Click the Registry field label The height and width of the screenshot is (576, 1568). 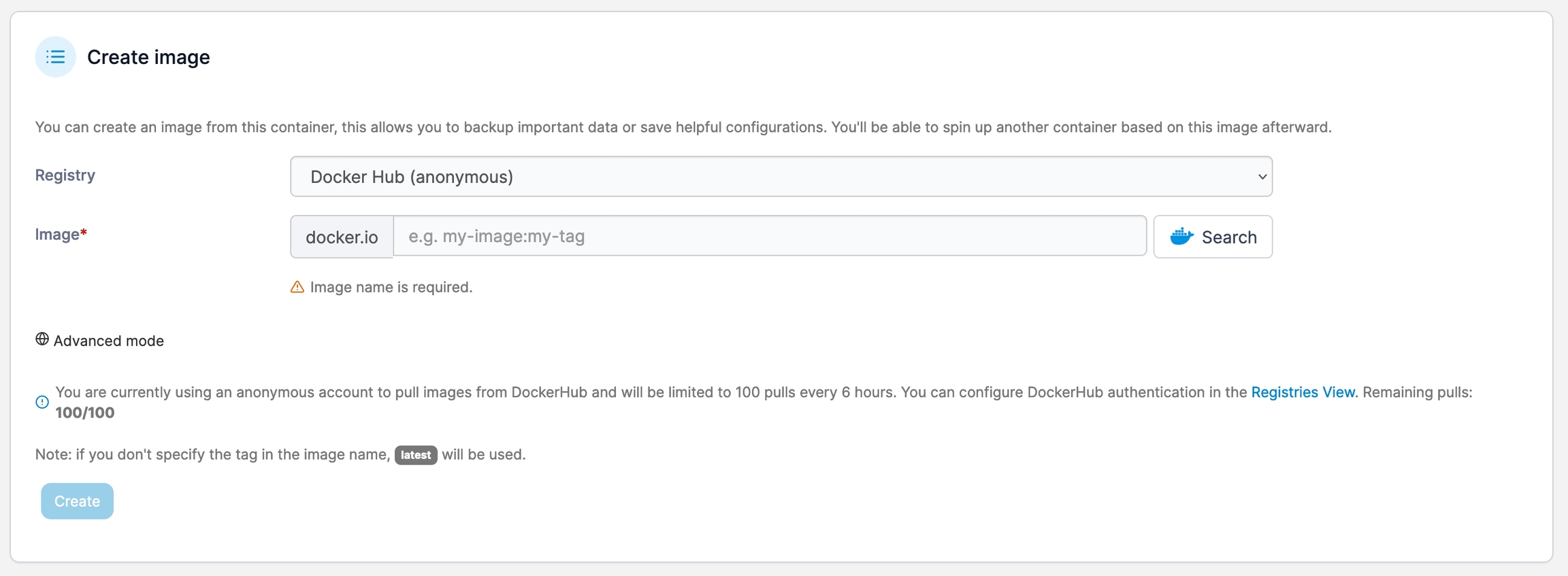pyautogui.click(x=65, y=175)
